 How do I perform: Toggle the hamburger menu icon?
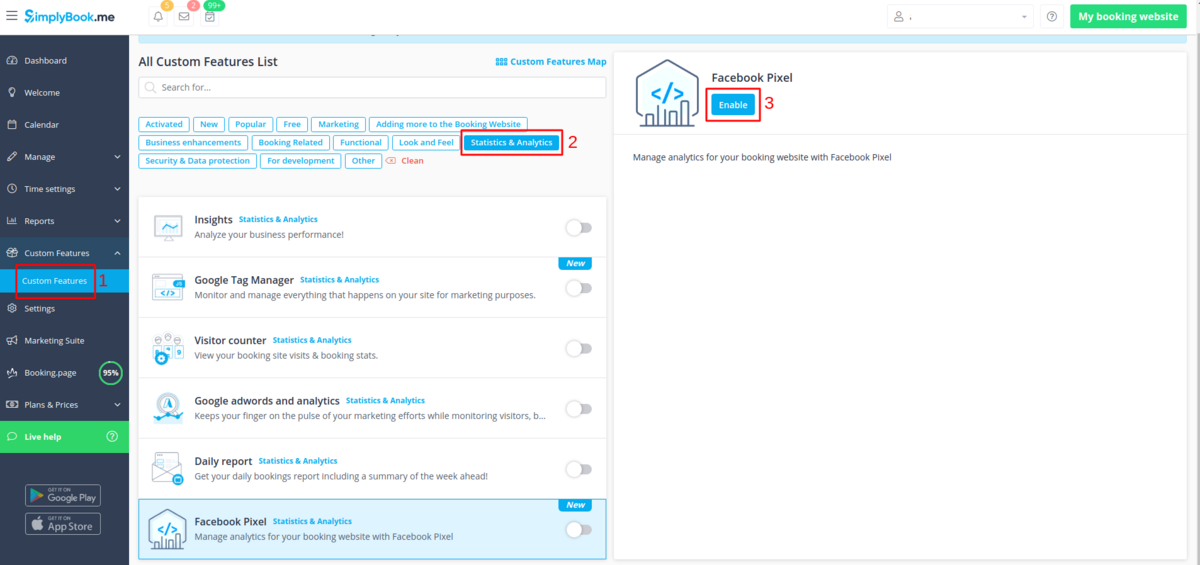coord(11,16)
